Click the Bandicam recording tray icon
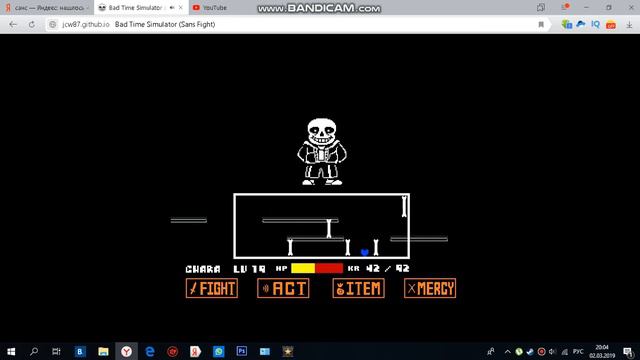Screen dimensions: 640x360 click(541, 351)
